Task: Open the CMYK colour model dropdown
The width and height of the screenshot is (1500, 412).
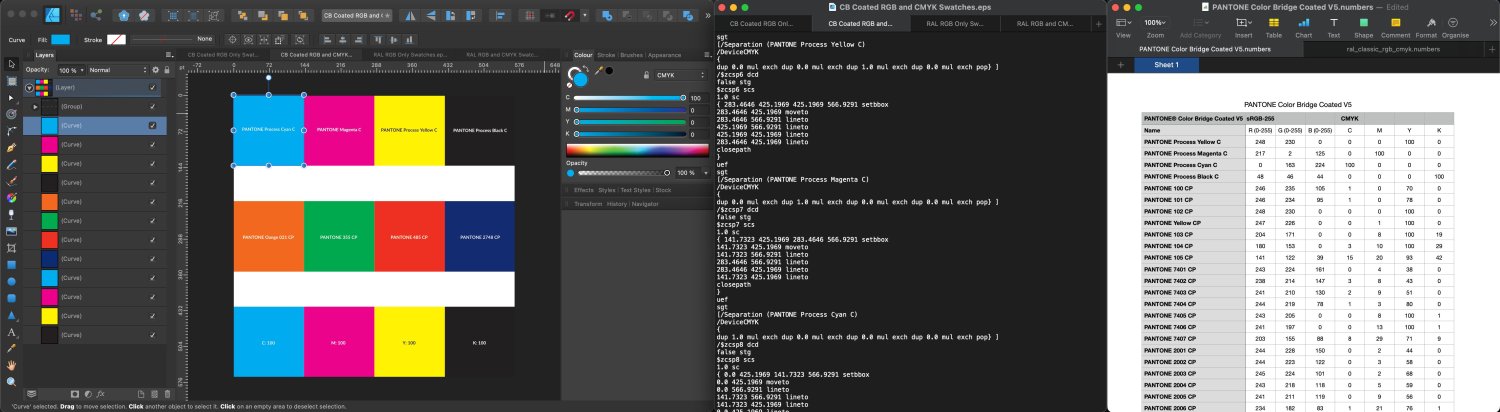Action: click(665, 74)
